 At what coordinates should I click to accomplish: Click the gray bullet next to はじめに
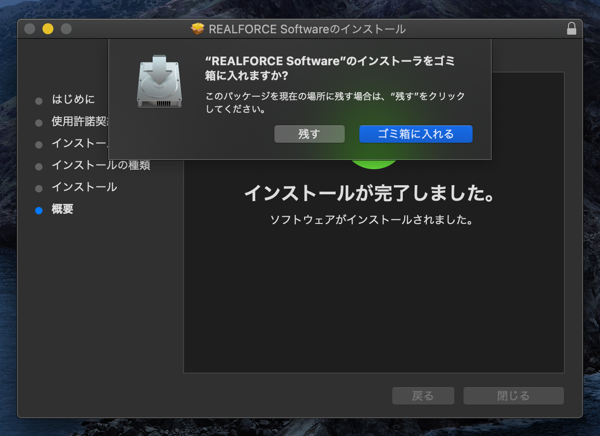39,101
